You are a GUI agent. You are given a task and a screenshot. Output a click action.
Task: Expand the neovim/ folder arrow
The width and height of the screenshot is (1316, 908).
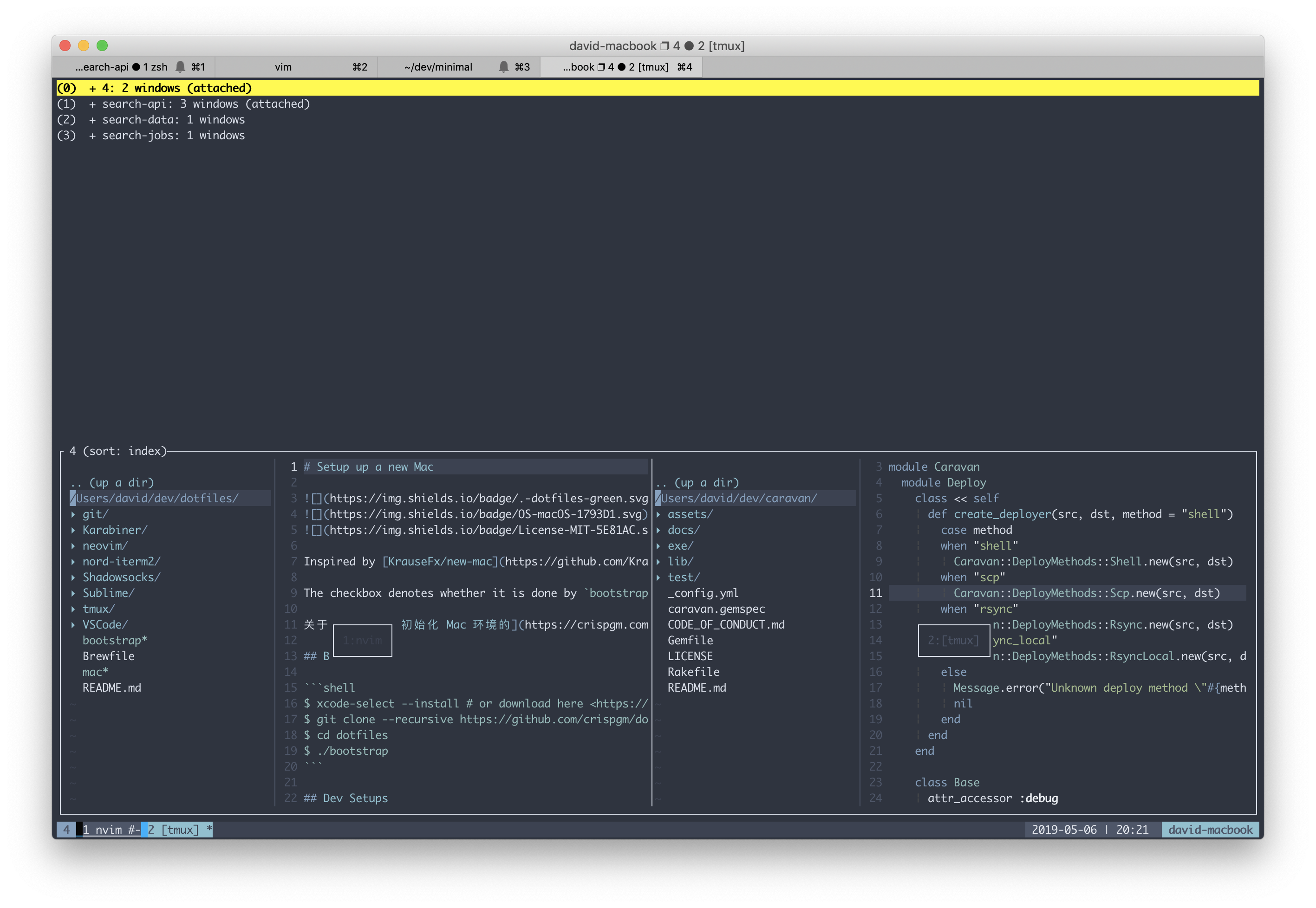pos(73,546)
